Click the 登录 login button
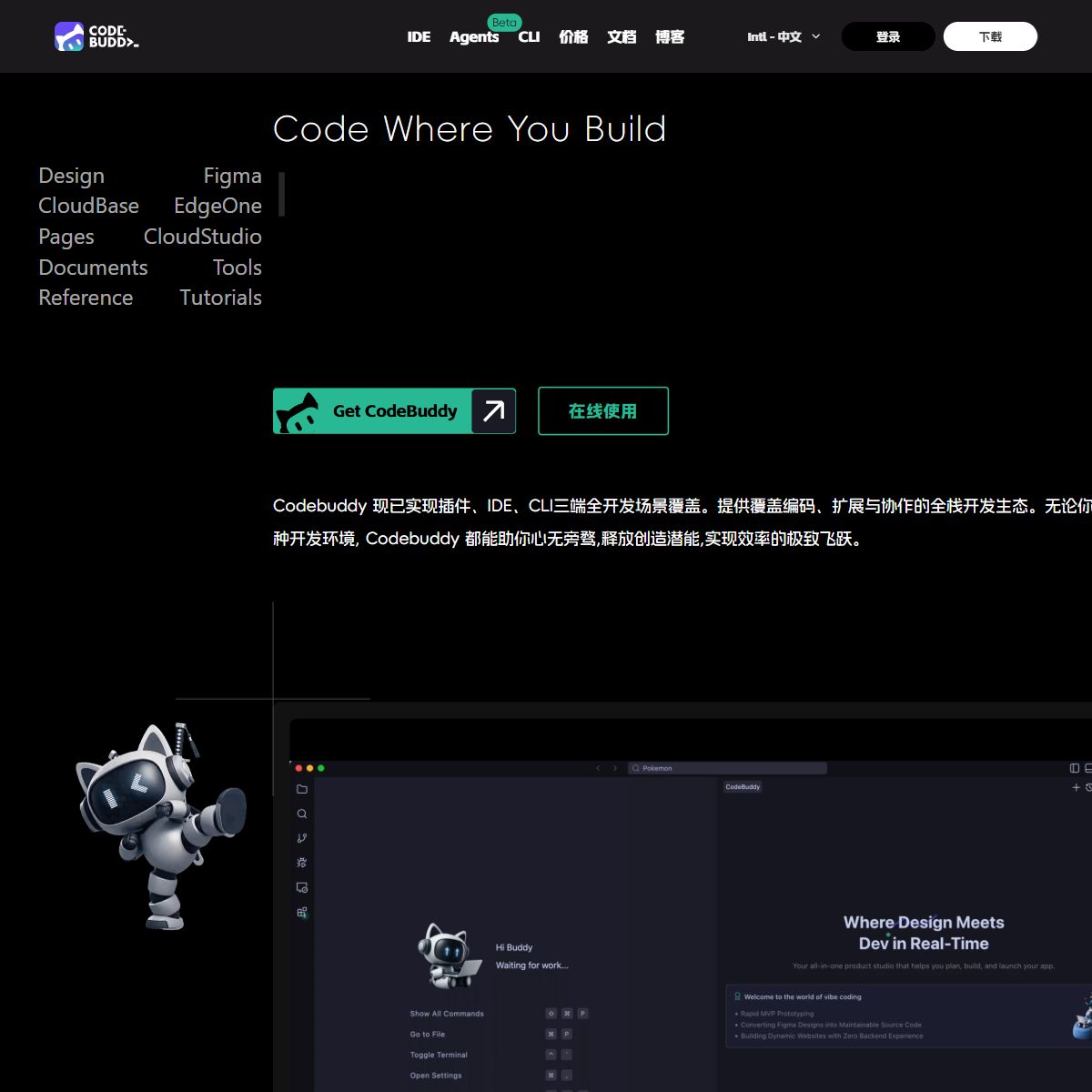 coord(888,36)
